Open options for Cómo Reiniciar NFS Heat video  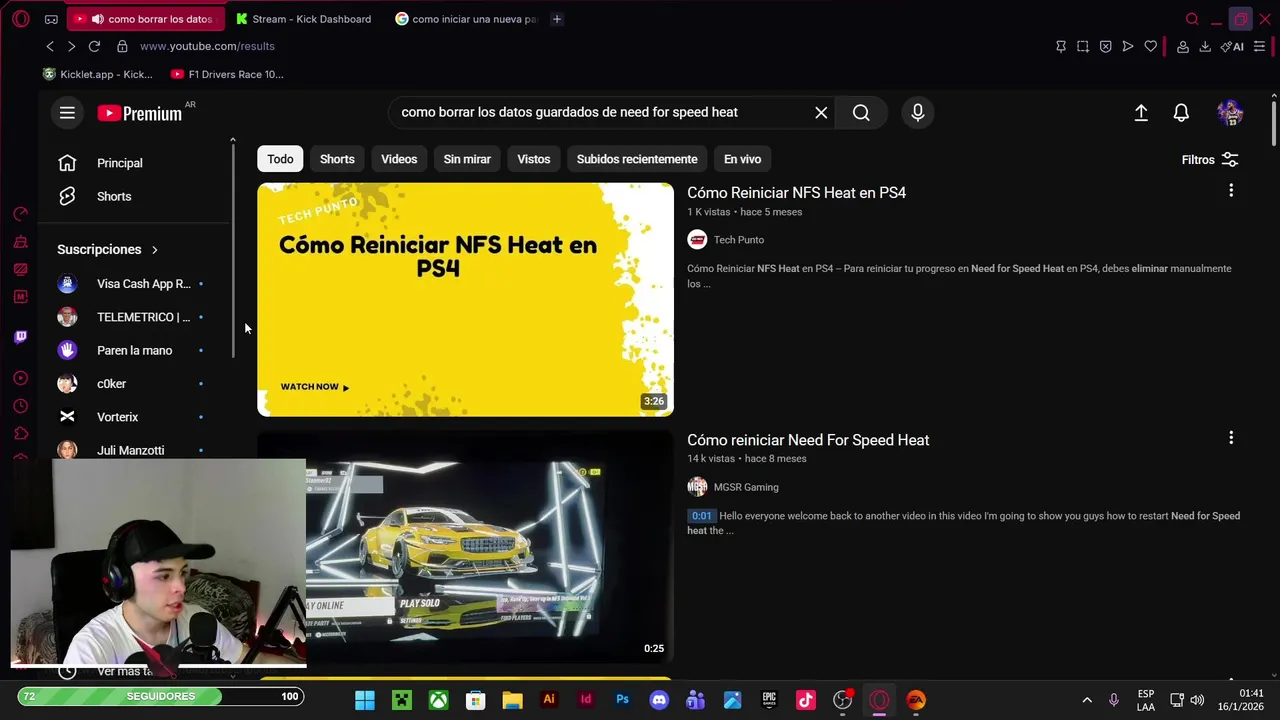coord(1231,190)
